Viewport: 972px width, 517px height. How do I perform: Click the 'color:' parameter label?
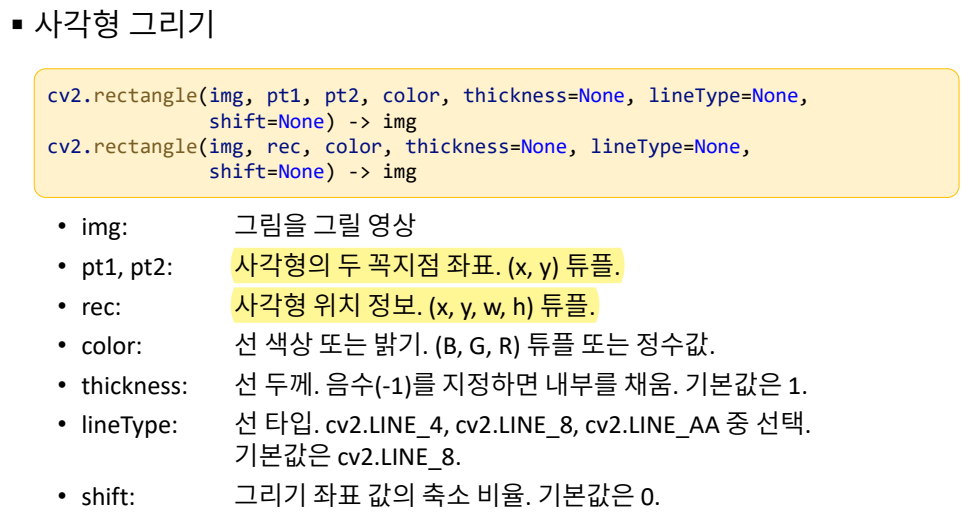(x=112, y=346)
